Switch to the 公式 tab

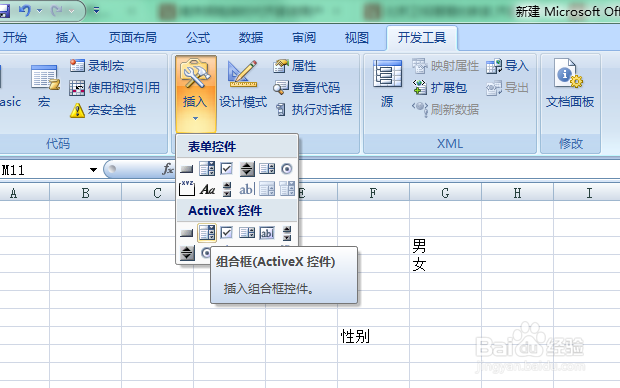coord(198,38)
